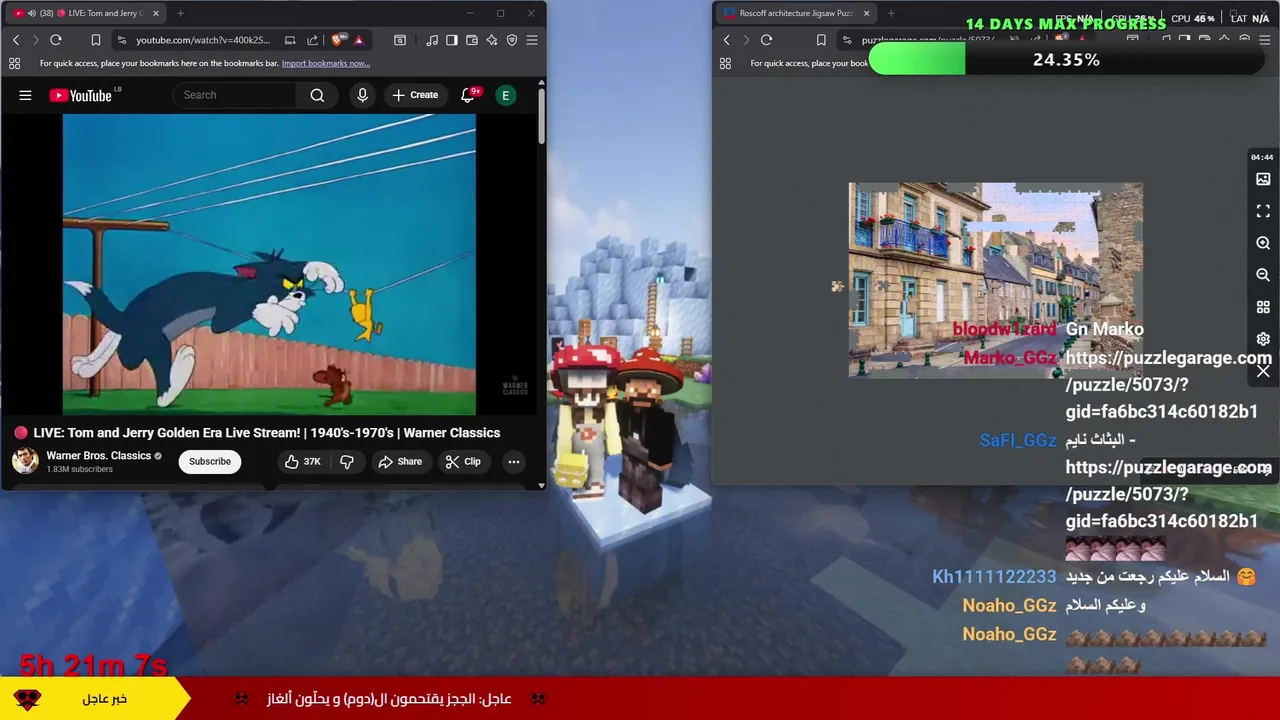Click the '1.83M subscribers' text
This screenshot has height=720, width=1280.
pos(79,469)
